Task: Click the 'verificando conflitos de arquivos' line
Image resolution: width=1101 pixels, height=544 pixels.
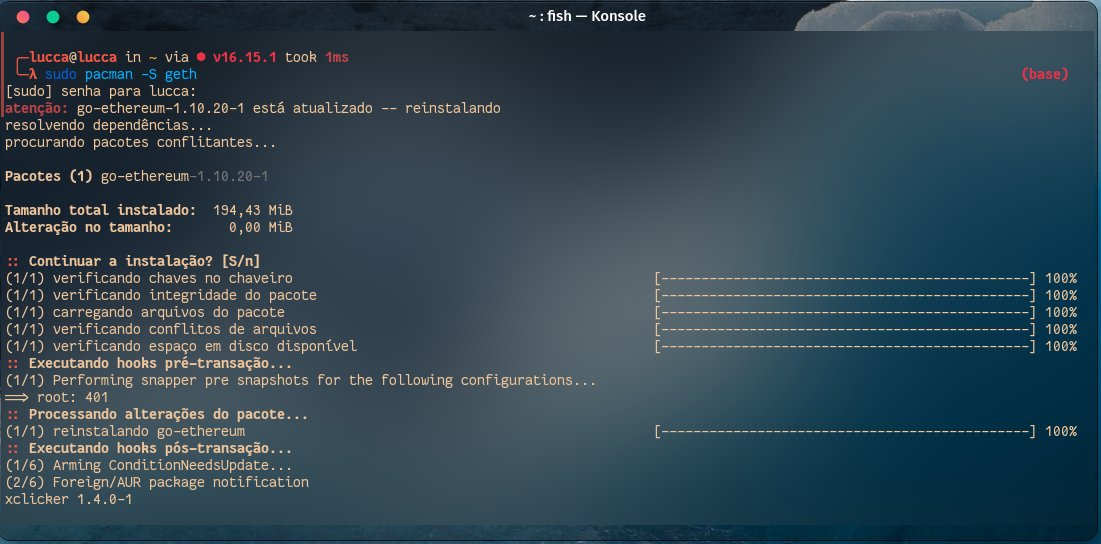Action: click(161, 329)
